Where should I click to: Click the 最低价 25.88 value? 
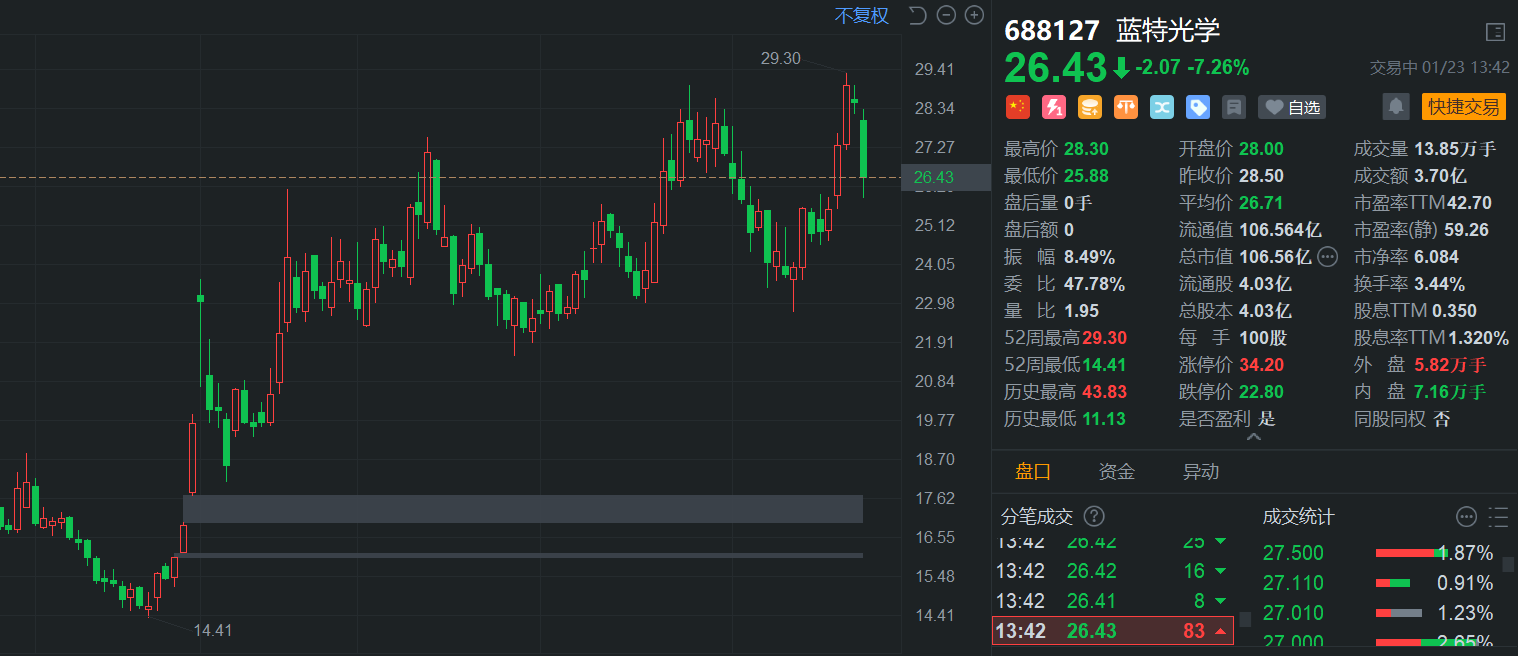[1086, 176]
